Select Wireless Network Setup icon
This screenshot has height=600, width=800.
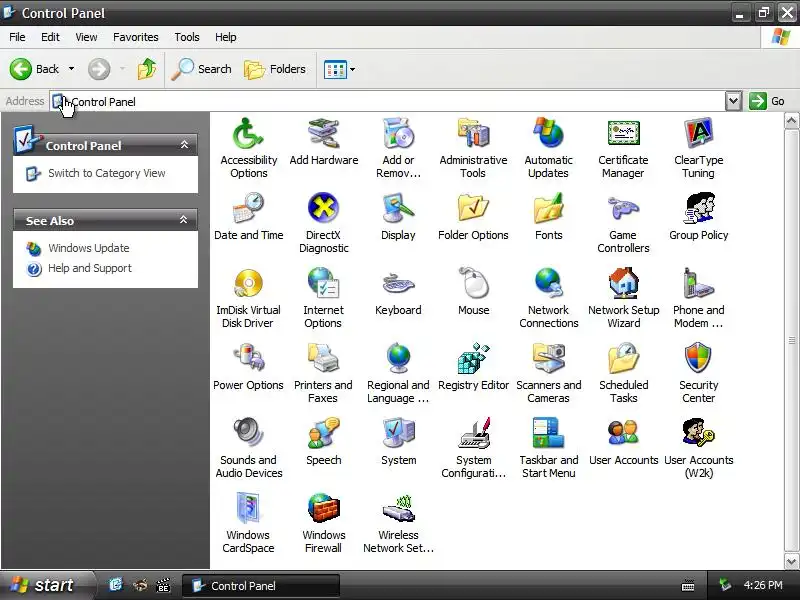click(x=398, y=508)
